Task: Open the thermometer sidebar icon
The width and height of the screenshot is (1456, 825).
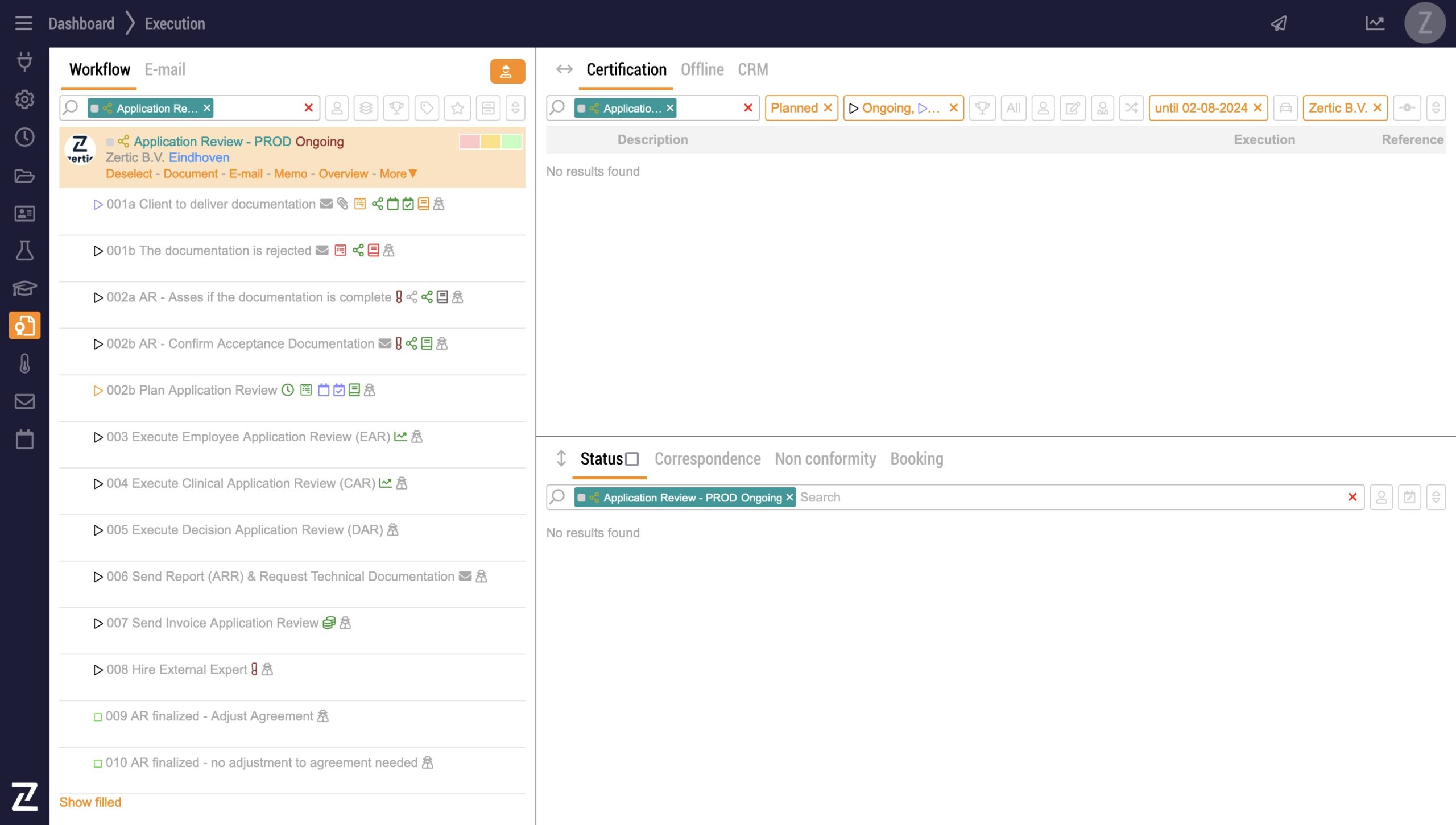Action: tap(24, 363)
